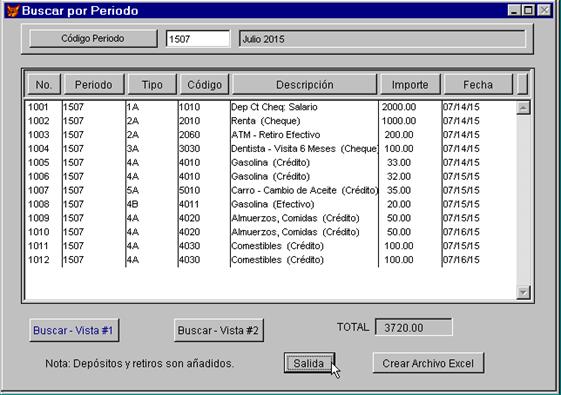Close the Buscar por Periodo window

[544, 10]
